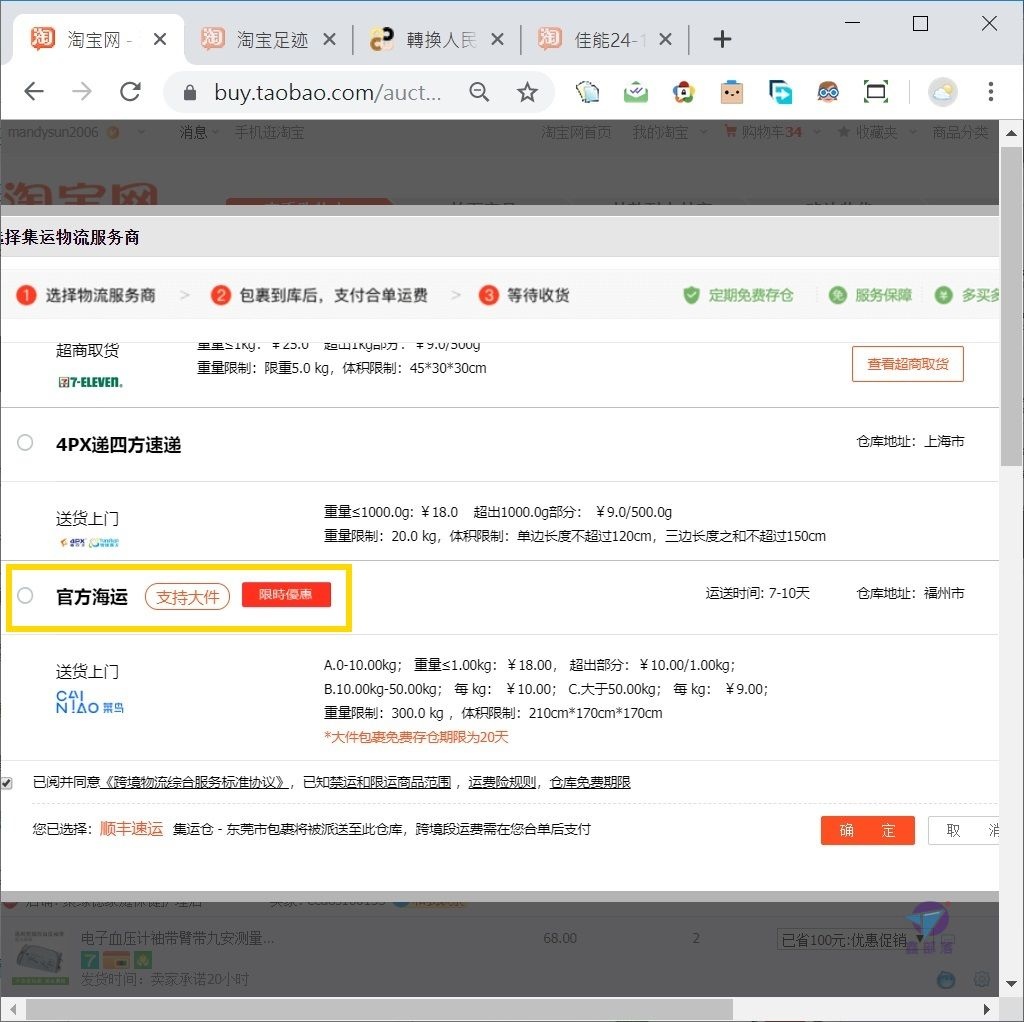1024x1022 pixels.
Task: Open a new browser tab
Action: coord(722,39)
